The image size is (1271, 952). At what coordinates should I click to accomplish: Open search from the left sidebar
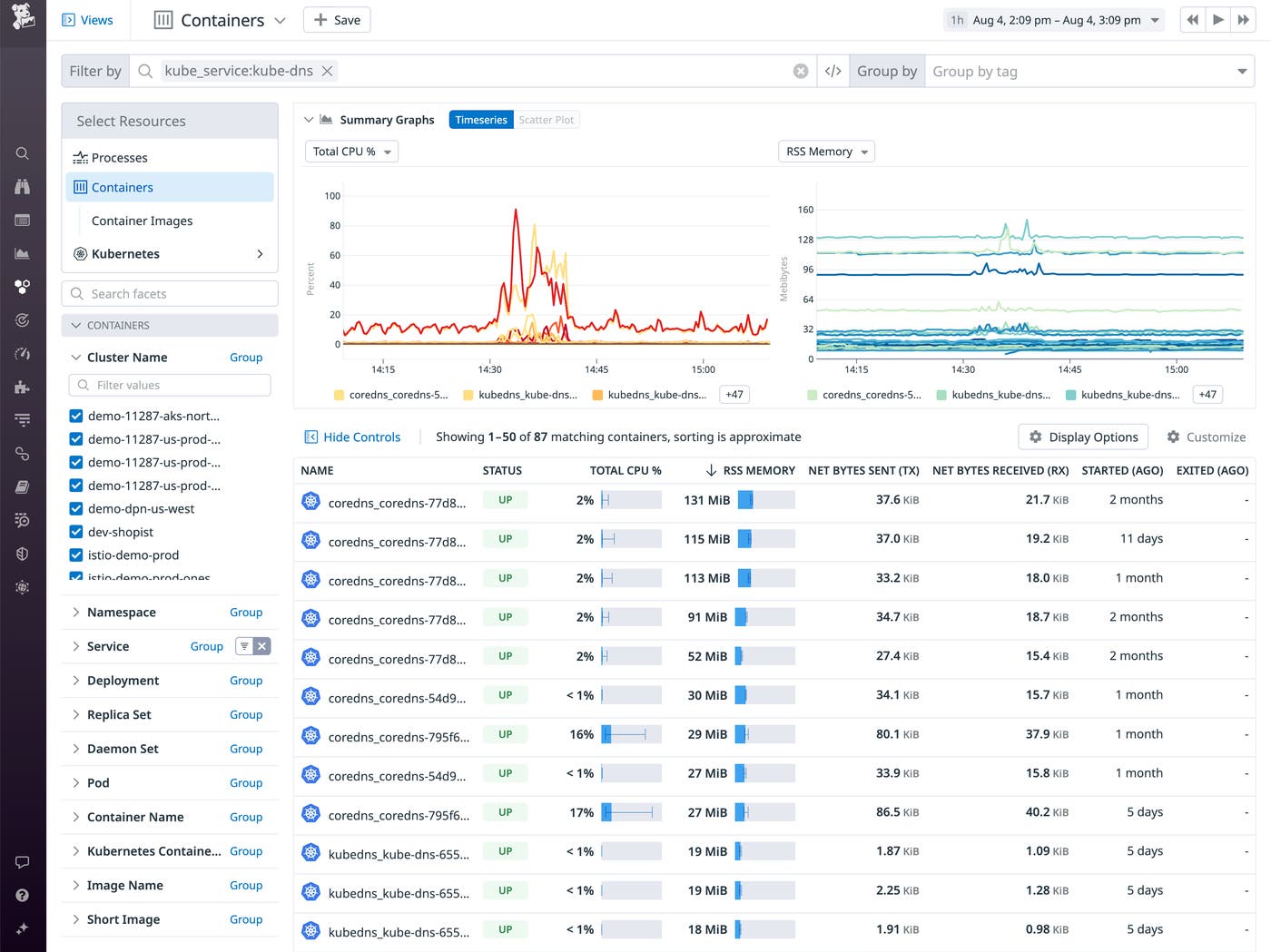coord(23,153)
